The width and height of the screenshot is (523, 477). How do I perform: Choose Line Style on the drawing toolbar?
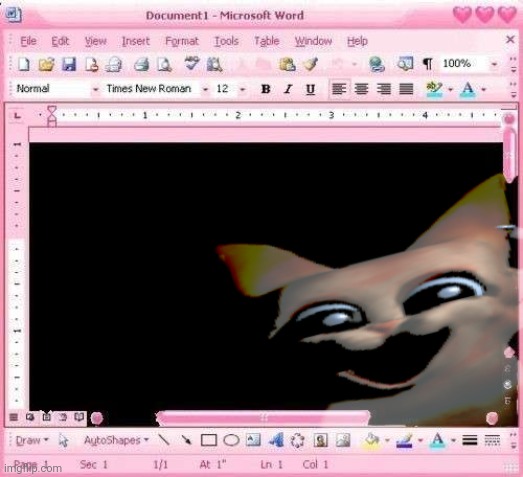coord(470,440)
